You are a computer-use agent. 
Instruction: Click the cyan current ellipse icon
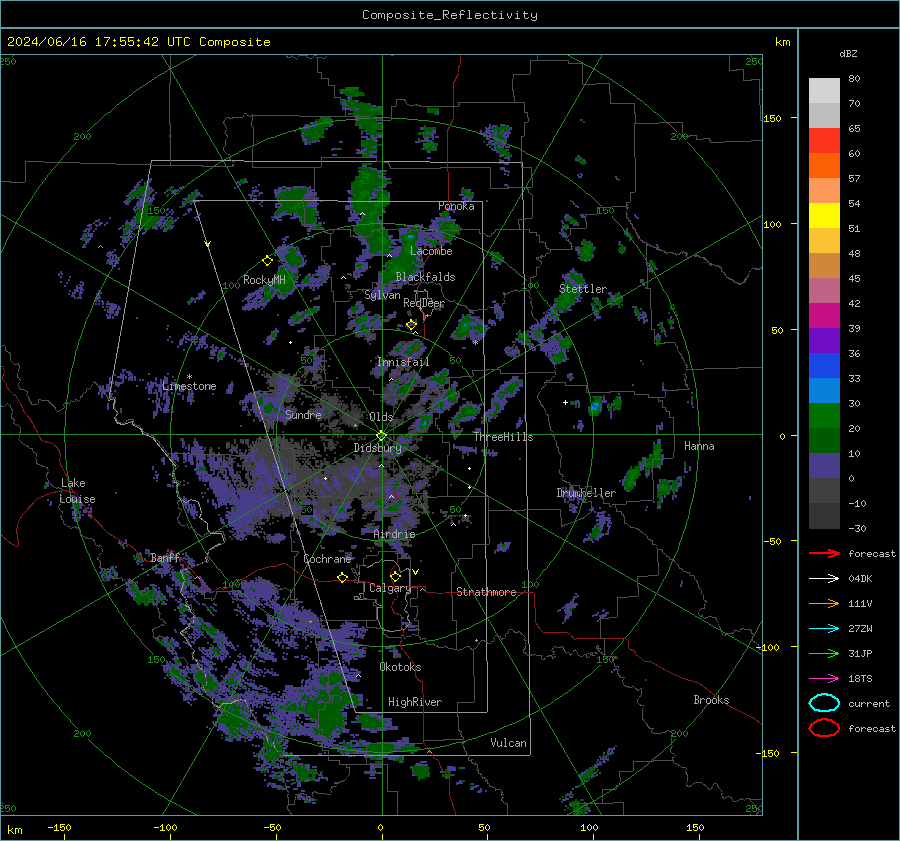point(824,703)
